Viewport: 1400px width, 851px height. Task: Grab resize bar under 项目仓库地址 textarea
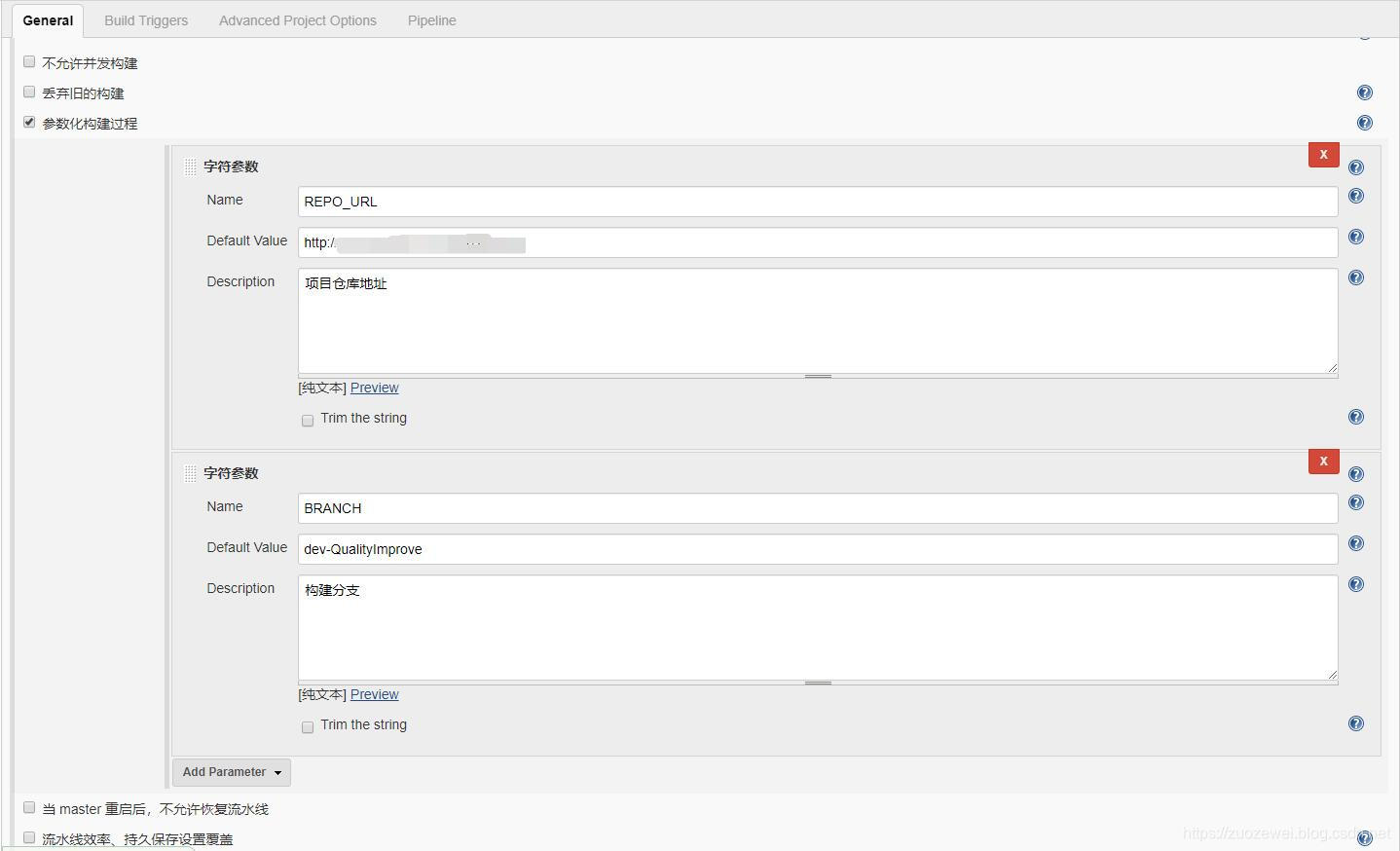click(818, 376)
